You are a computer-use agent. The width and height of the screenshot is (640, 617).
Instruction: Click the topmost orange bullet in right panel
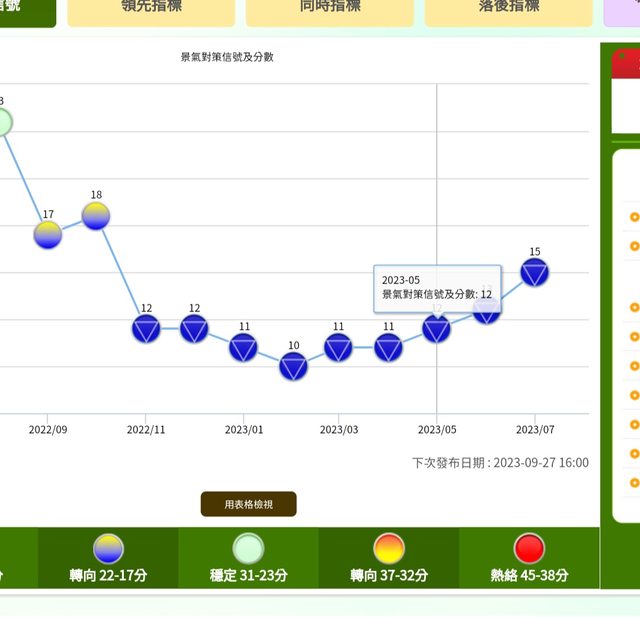click(x=634, y=216)
